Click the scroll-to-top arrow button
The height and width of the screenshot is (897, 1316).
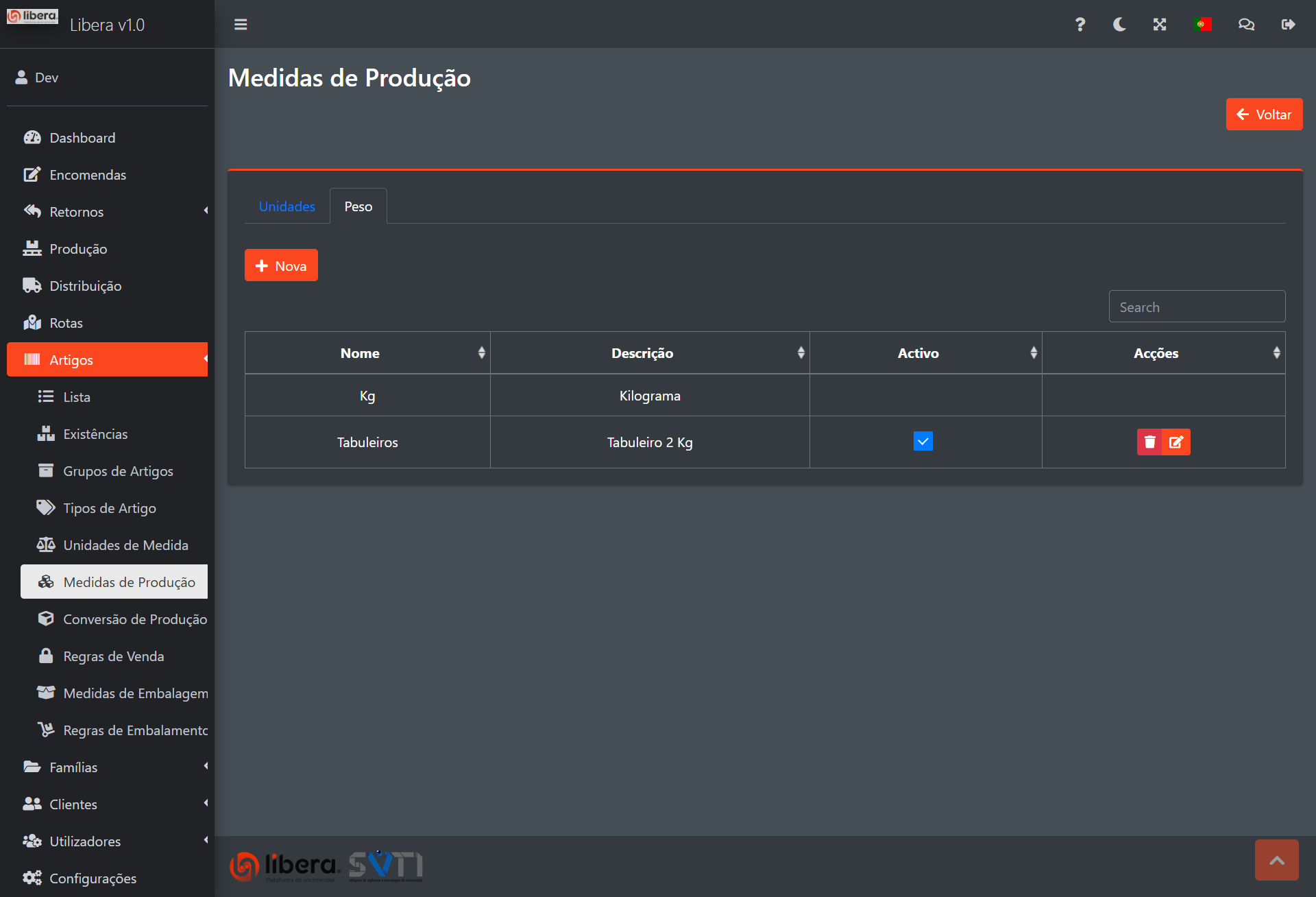(x=1276, y=860)
